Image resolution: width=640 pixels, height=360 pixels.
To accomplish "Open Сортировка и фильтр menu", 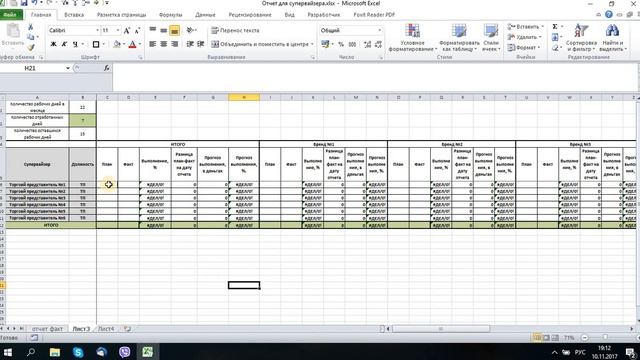I will [x=581, y=38].
